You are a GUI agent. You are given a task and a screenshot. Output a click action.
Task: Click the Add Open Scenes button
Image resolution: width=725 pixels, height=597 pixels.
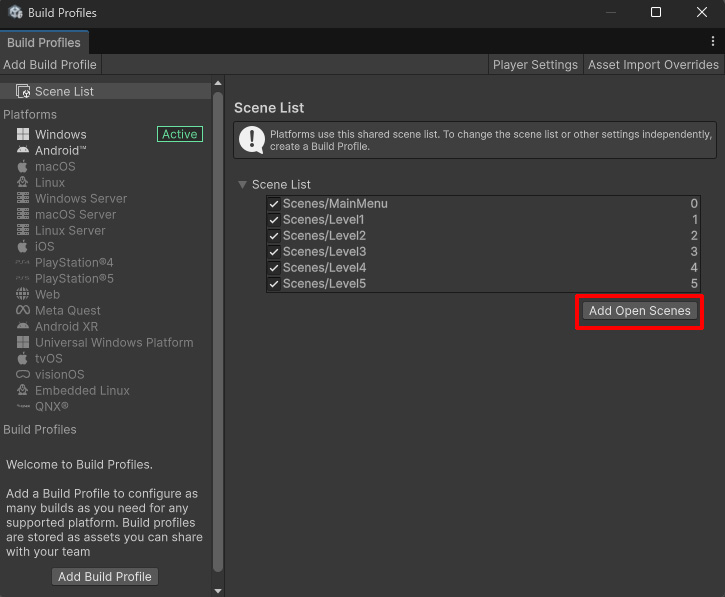(x=639, y=311)
